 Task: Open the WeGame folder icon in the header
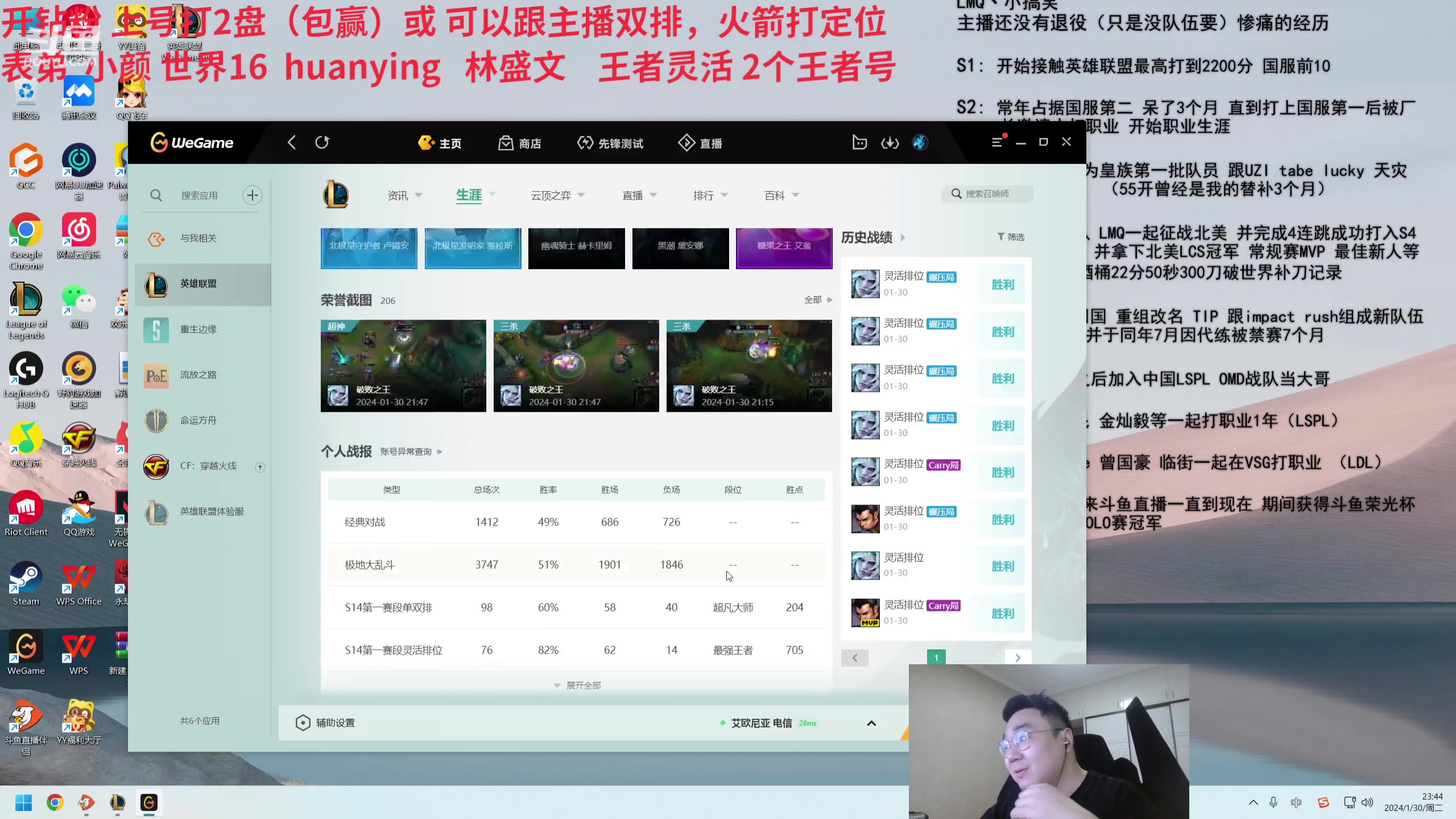[x=859, y=142]
